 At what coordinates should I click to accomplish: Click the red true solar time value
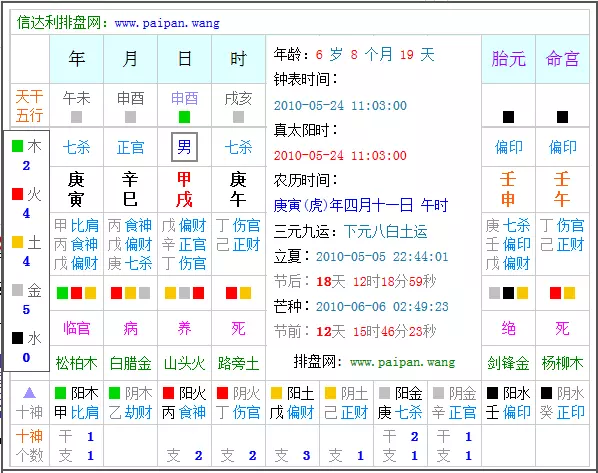click(340, 155)
